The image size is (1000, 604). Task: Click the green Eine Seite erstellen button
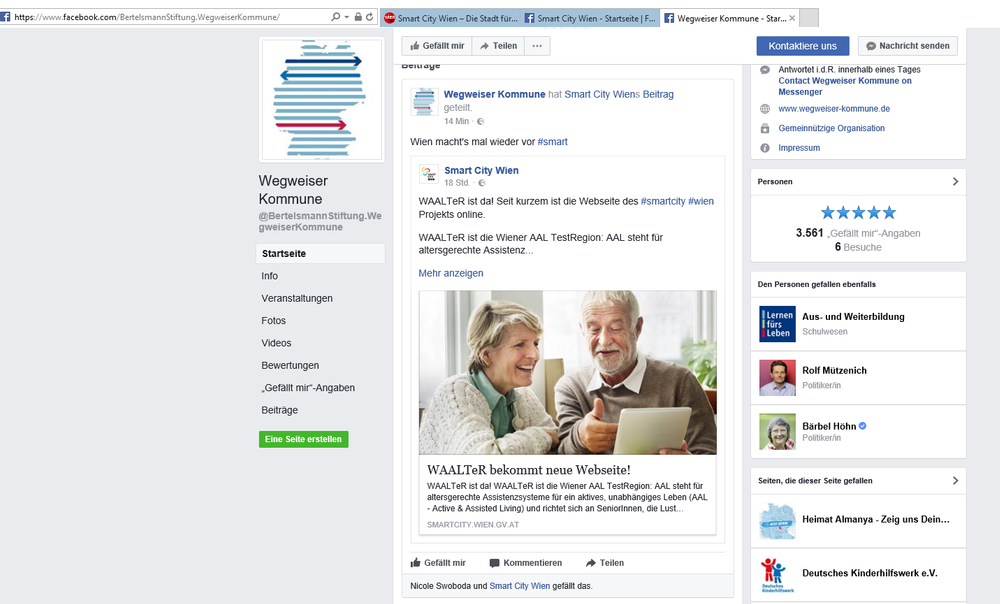click(x=304, y=439)
